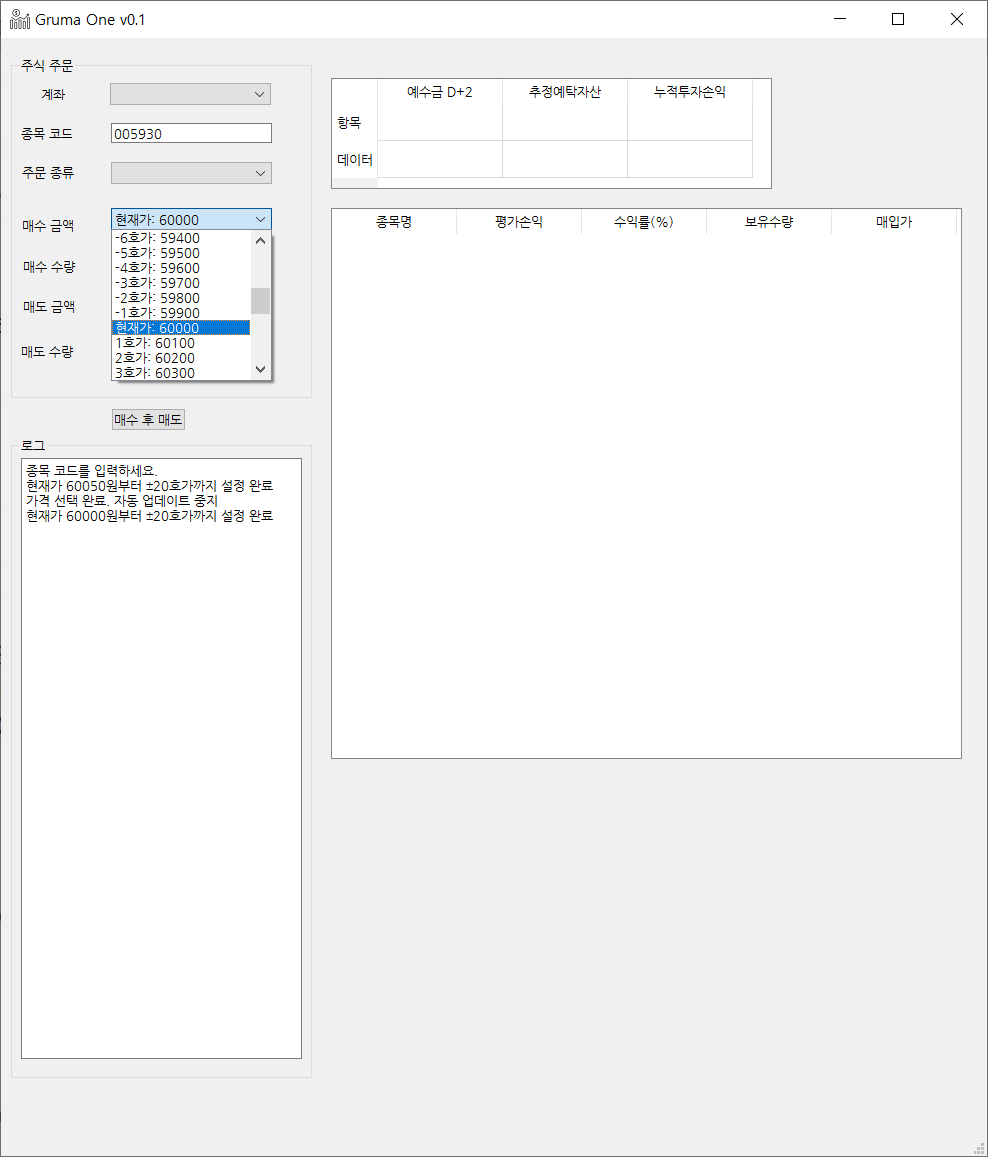Click the 보유수량 column header

pyautogui.click(x=769, y=221)
